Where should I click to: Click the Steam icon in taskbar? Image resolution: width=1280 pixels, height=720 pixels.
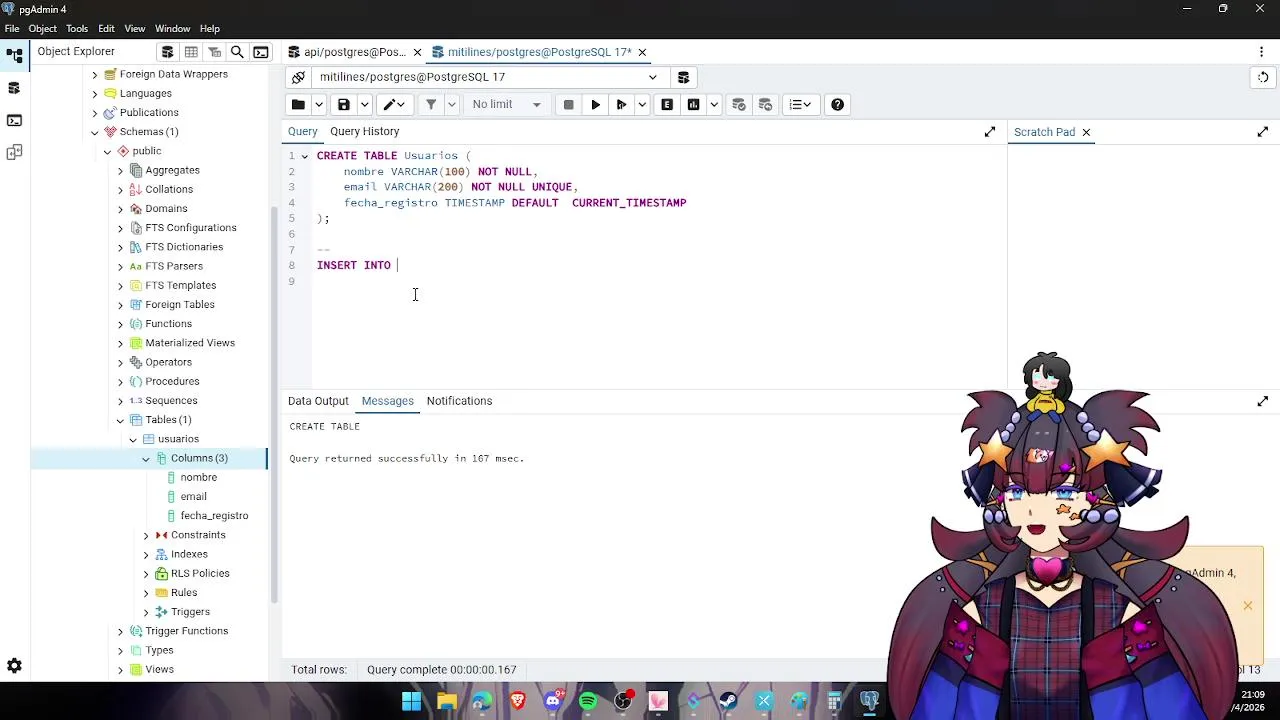[728, 701]
